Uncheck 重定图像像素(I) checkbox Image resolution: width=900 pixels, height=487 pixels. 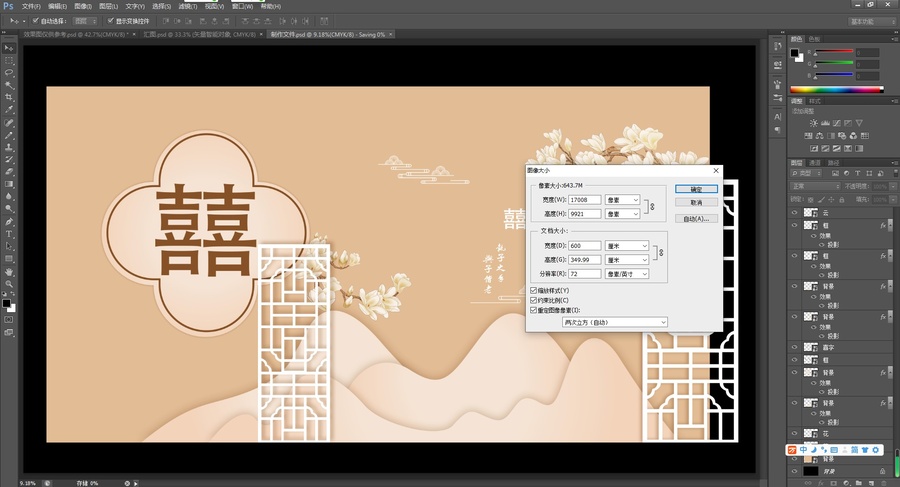pyautogui.click(x=533, y=310)
